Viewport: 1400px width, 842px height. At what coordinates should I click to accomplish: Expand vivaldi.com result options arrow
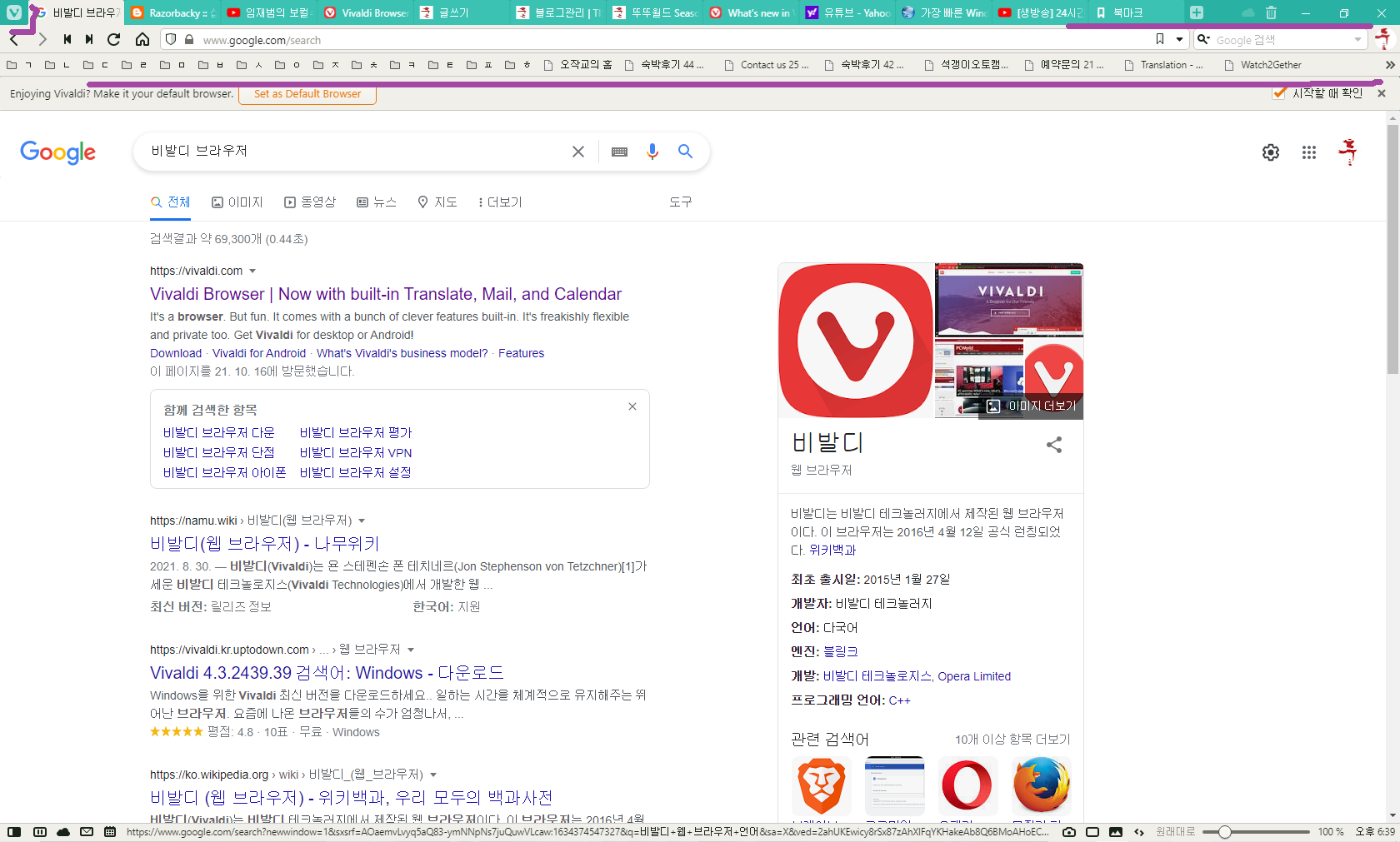pos(252,272)
